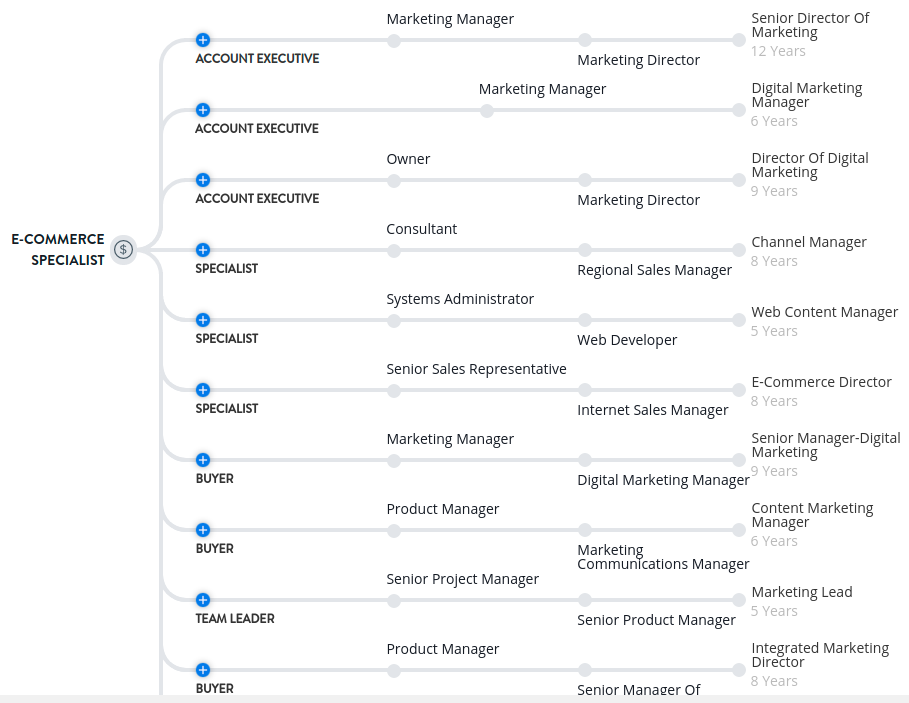
Task: Expand the third Account Executive path starting with Owner
Action: tap(203, 180)
